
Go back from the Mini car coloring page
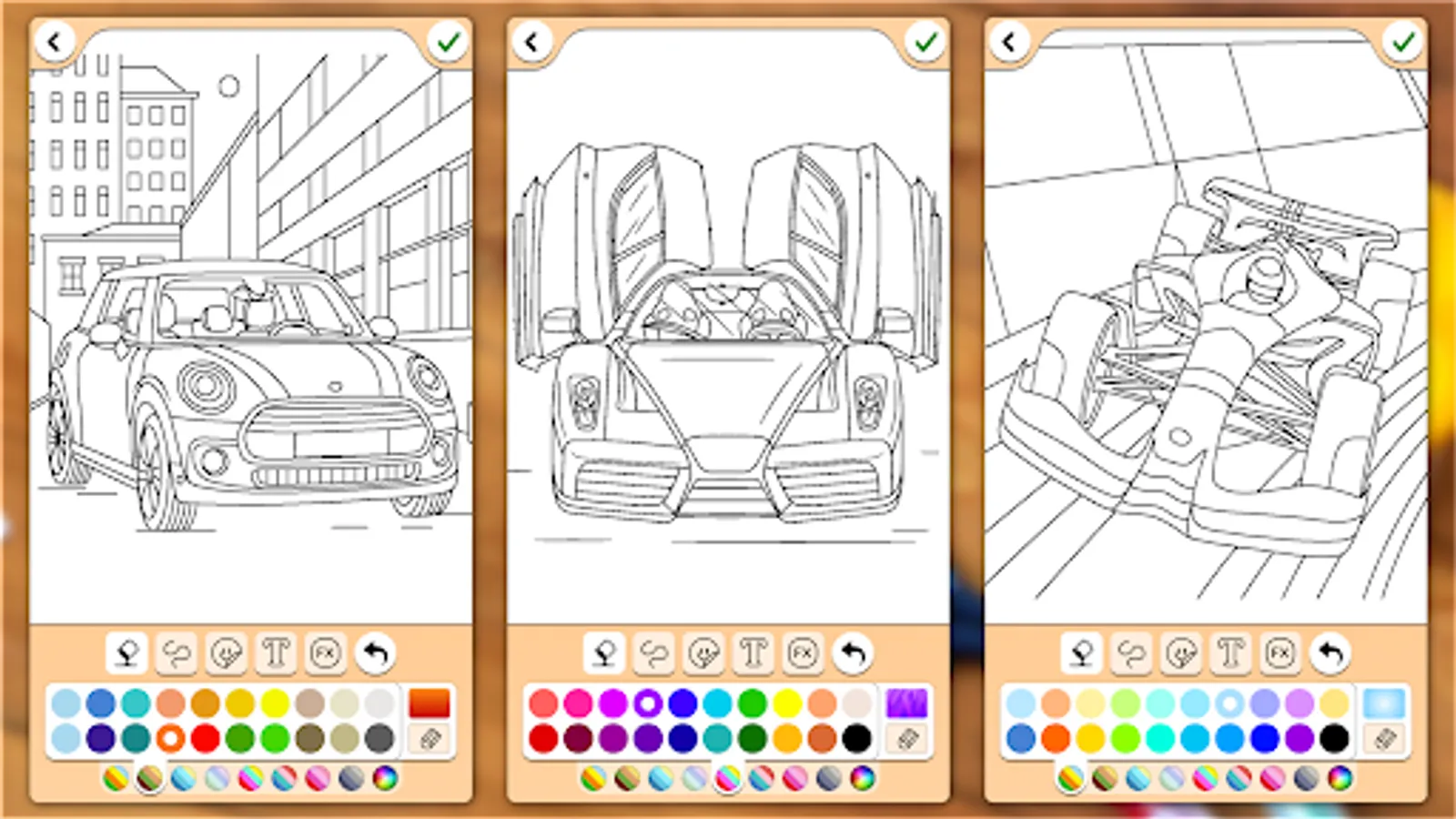tap(55, 42)
